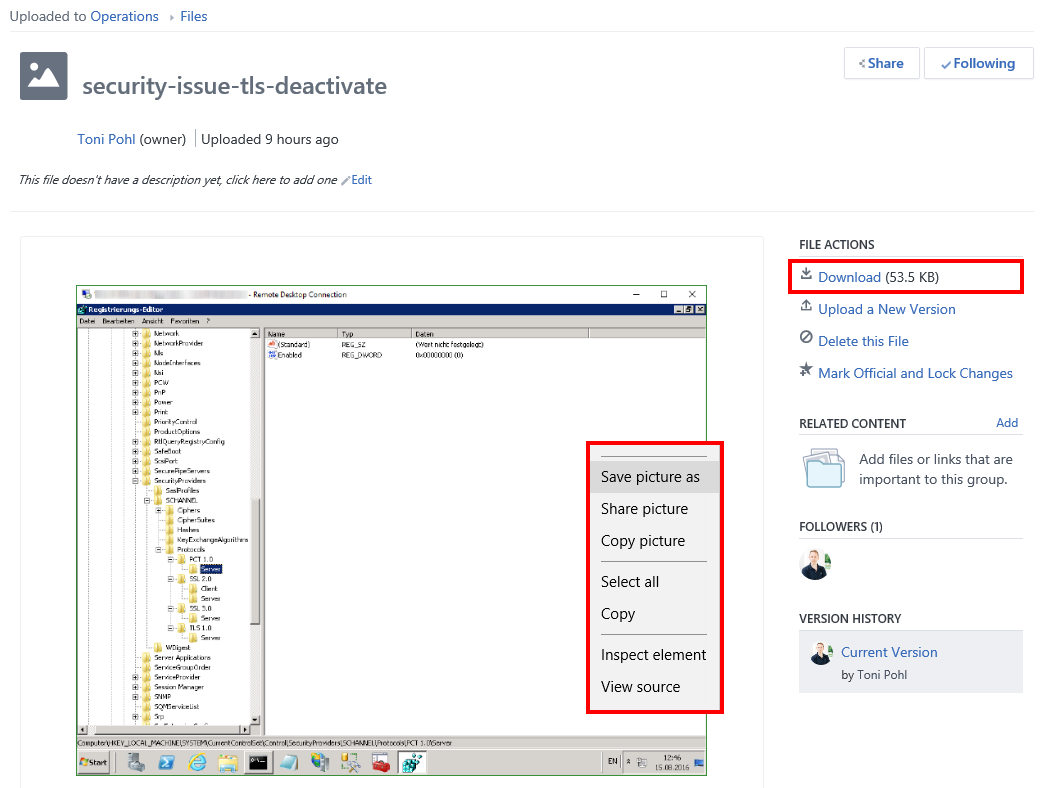Viewport: 1040px width, 788px height.
Task: Select "Copy picture" in the context menu
Action: point(643,541)
